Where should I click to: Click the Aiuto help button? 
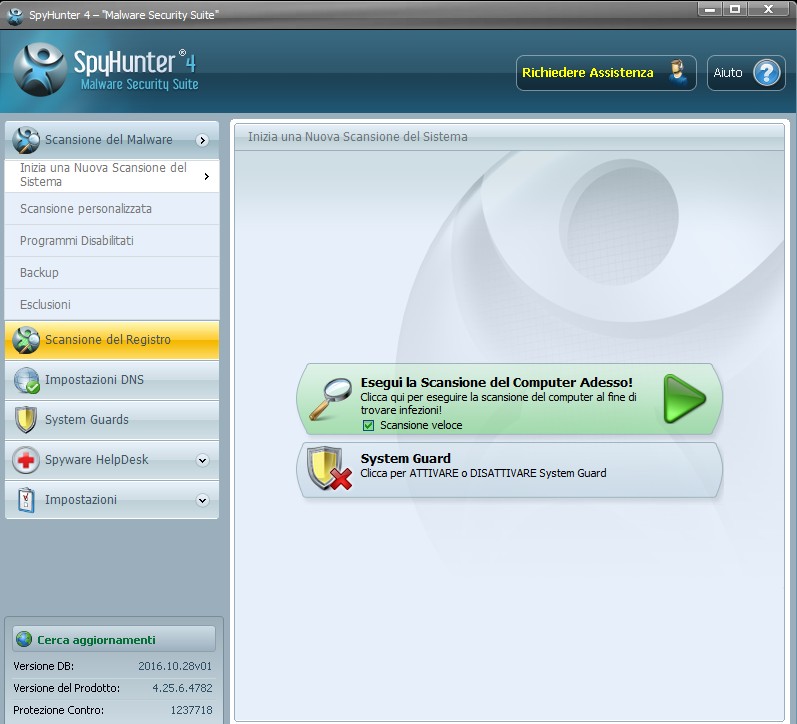tap(746, 73)
